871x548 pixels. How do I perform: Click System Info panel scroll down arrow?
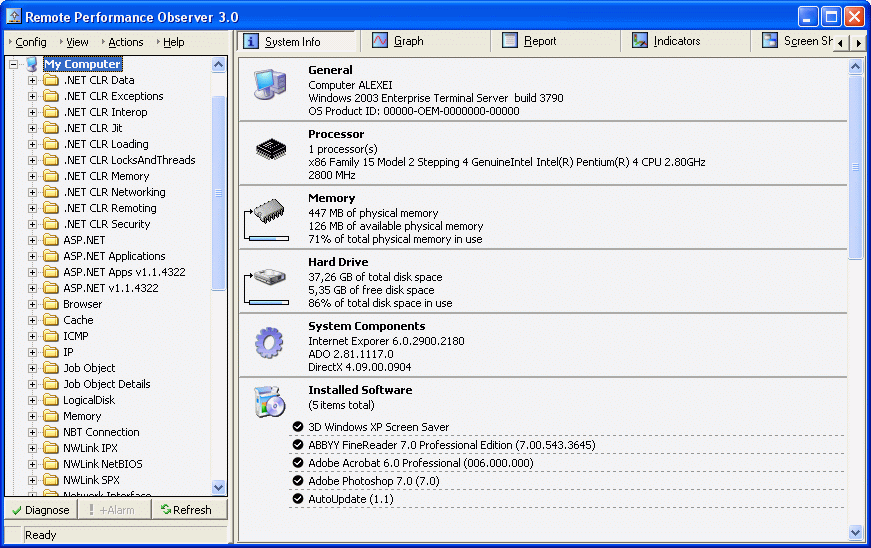(855, 533)
